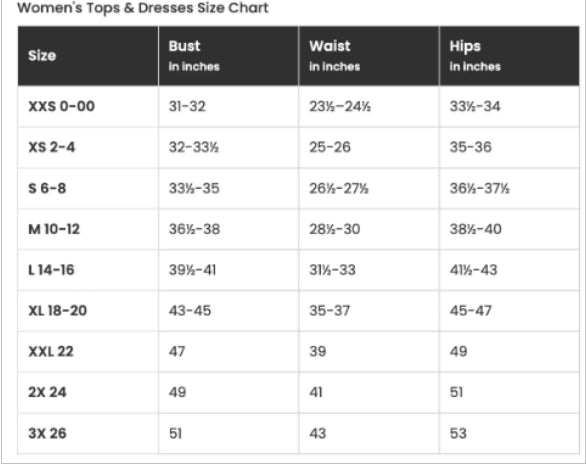Screen dimensions: 586x469
Task: Click the 3X 26 size label
Action: pyautogui.click(x=47, y=433)
